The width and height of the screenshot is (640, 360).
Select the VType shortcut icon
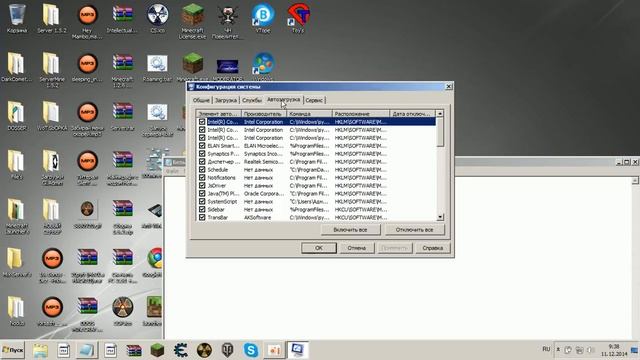[x=262, y=18]
